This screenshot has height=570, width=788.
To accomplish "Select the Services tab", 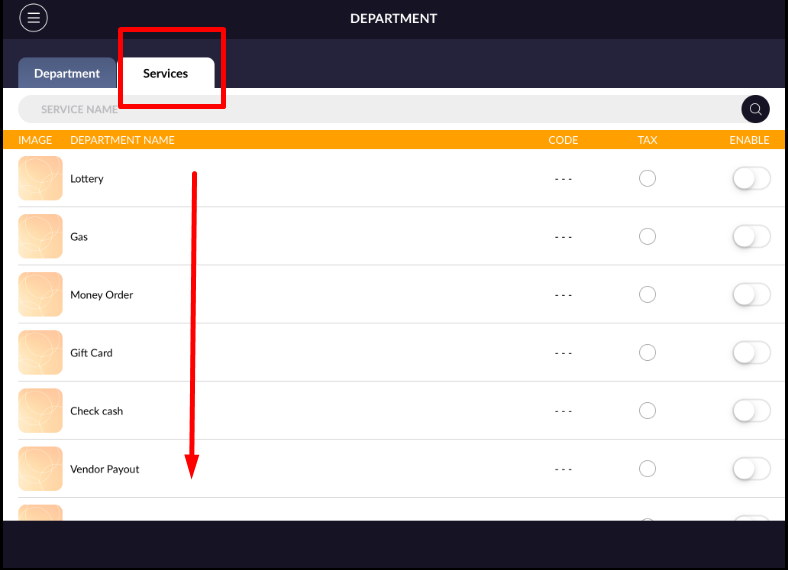I will click(x=165, y=73).
